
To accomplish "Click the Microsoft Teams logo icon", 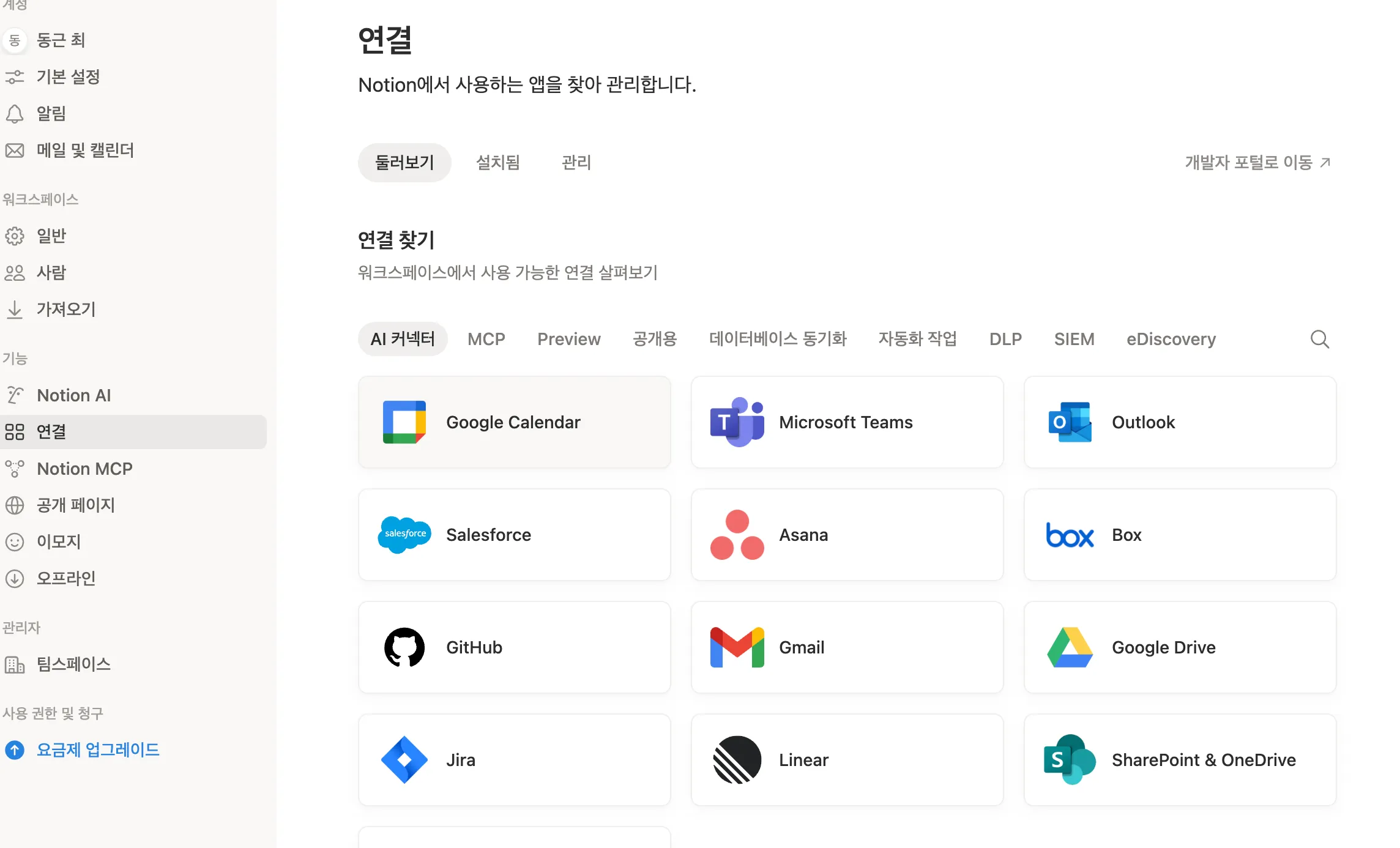I will (737, 422).
